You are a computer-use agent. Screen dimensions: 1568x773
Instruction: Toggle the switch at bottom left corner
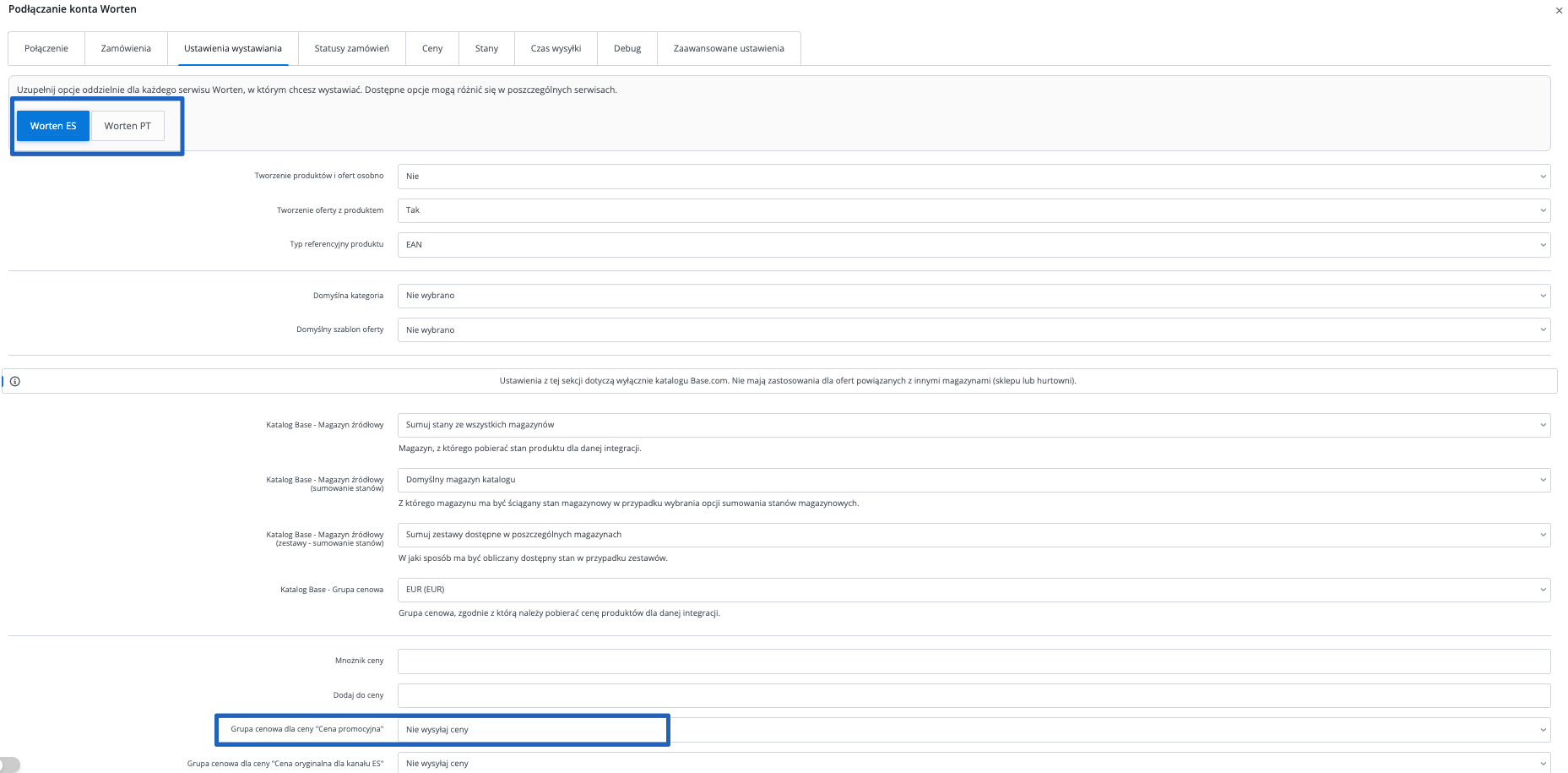[9, 765]
